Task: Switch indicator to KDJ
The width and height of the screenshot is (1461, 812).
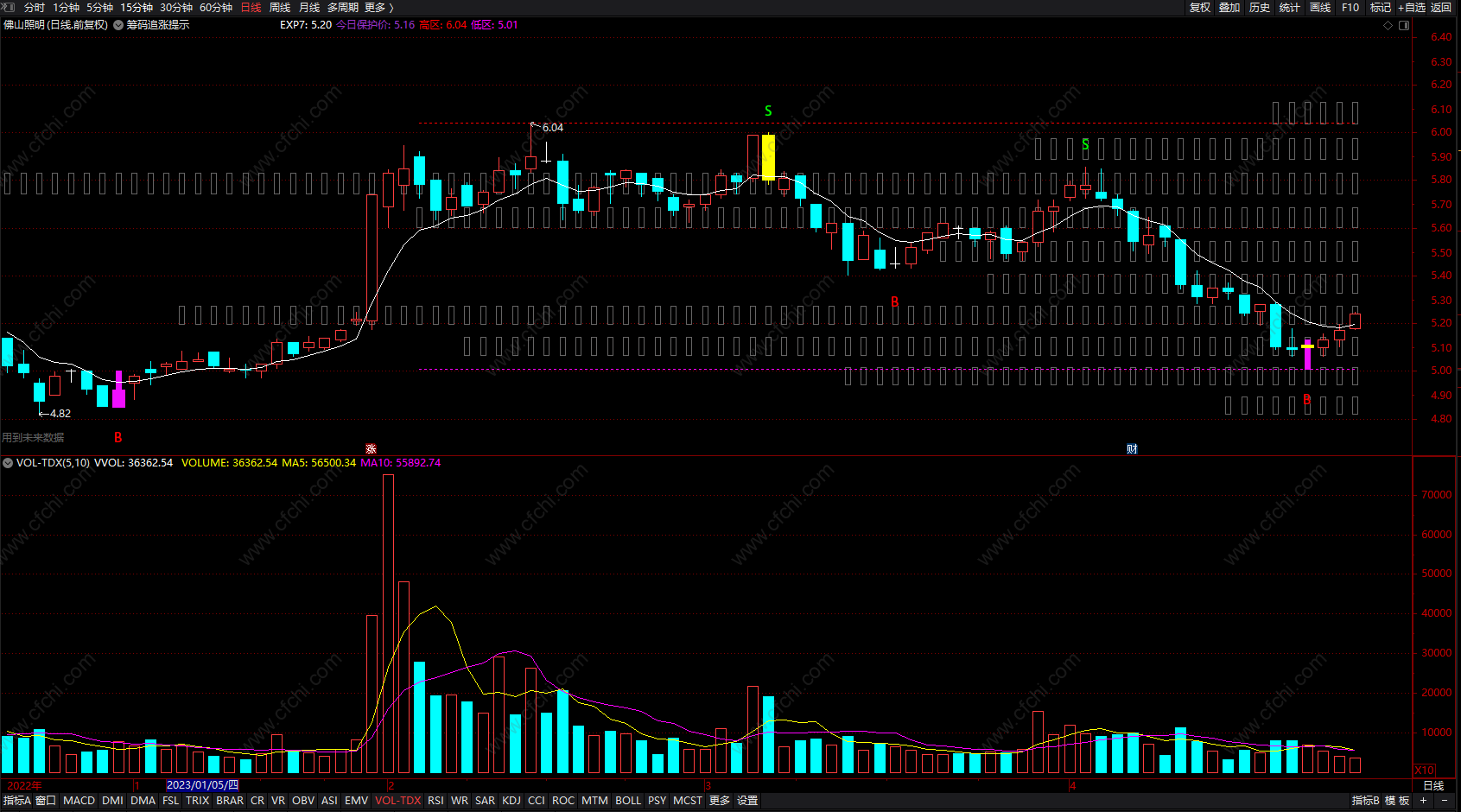Action: 511,801
